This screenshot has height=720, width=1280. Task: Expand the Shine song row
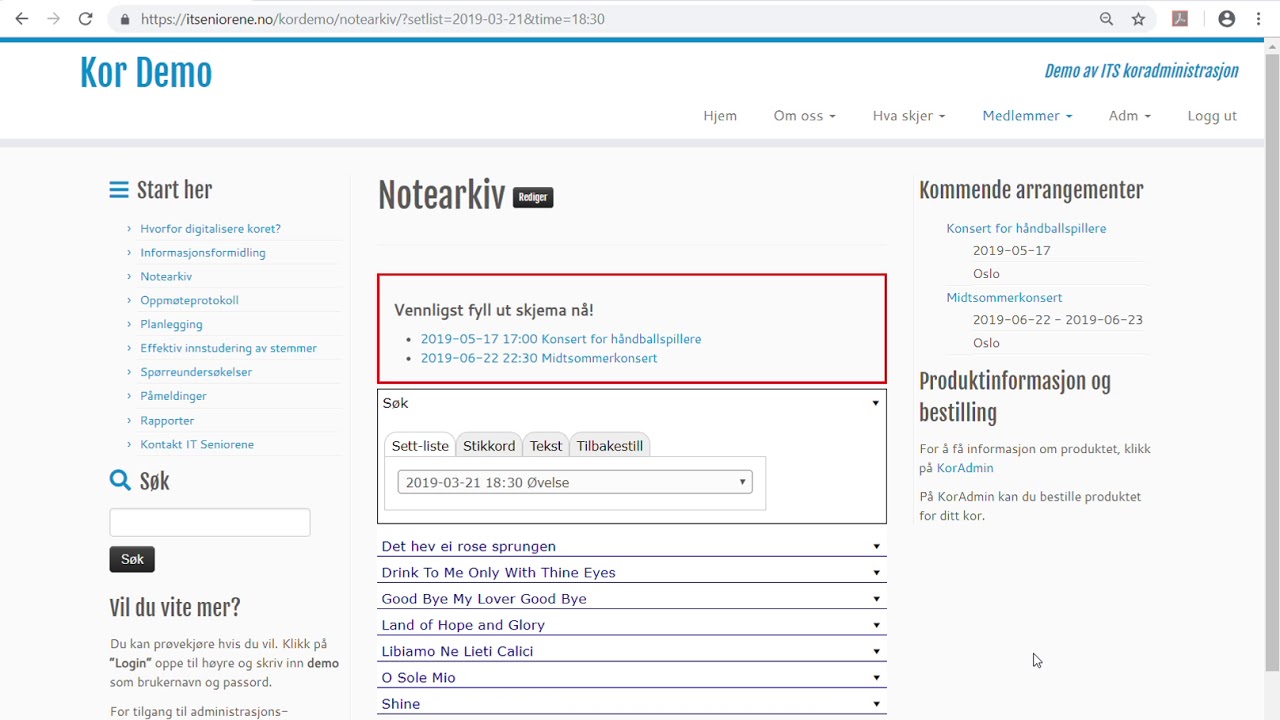tap(632, 704)
